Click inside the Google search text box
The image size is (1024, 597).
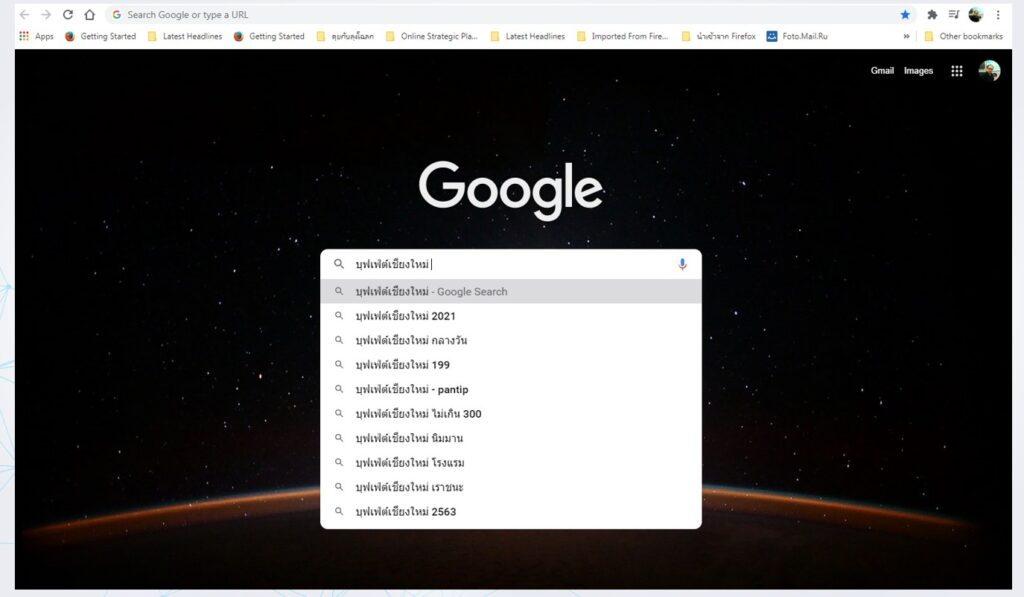pyautogui.click(x=513, y=264)
